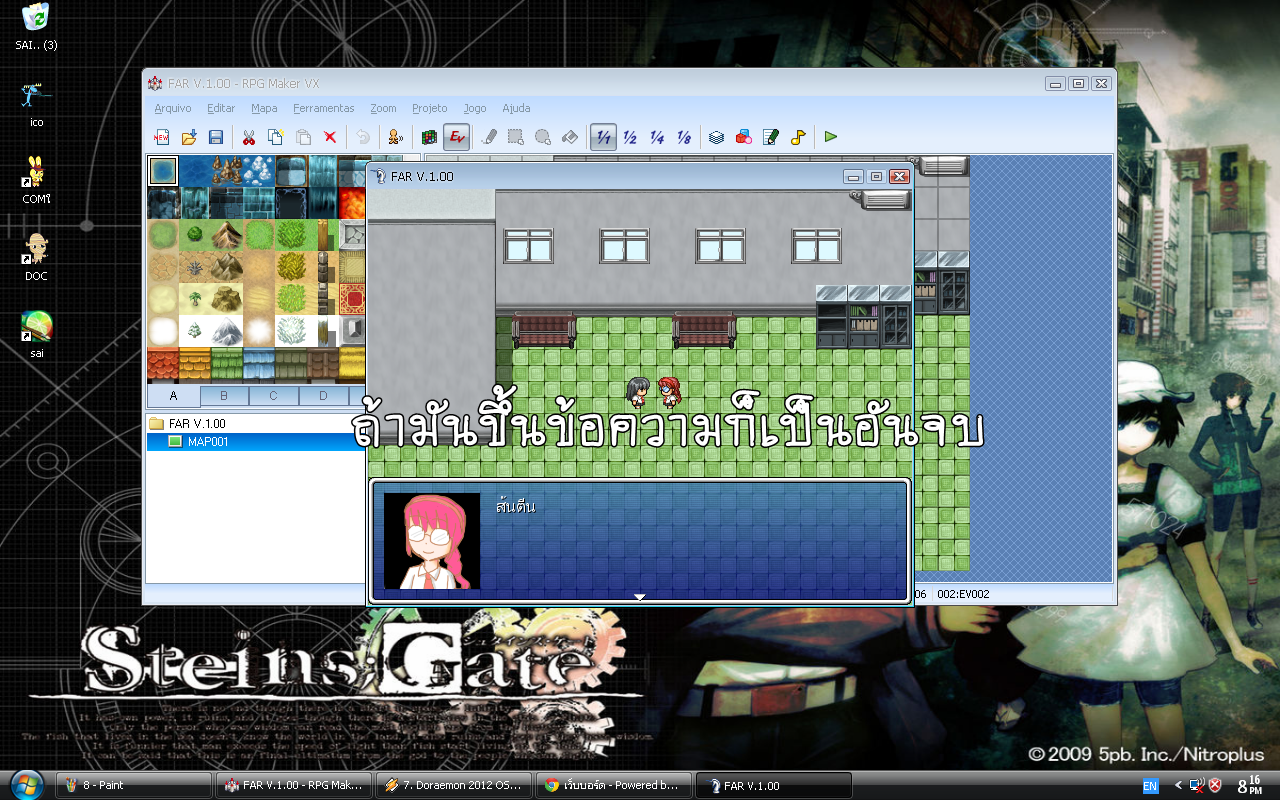Open a project with the folder icon

188,137
